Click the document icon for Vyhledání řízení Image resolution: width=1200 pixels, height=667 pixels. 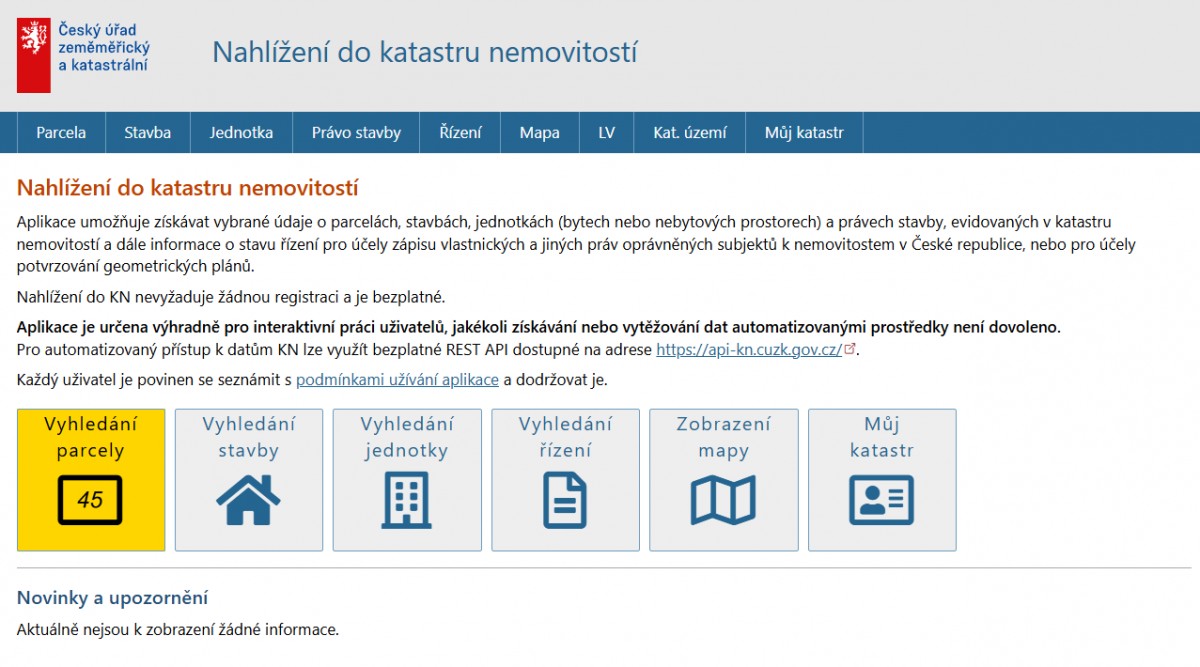(x=565, y=499)
